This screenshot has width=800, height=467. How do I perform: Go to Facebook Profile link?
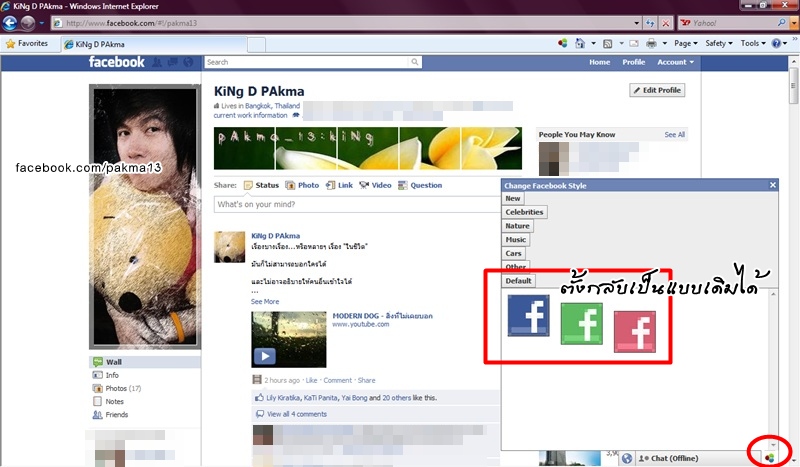coord(634,62)
